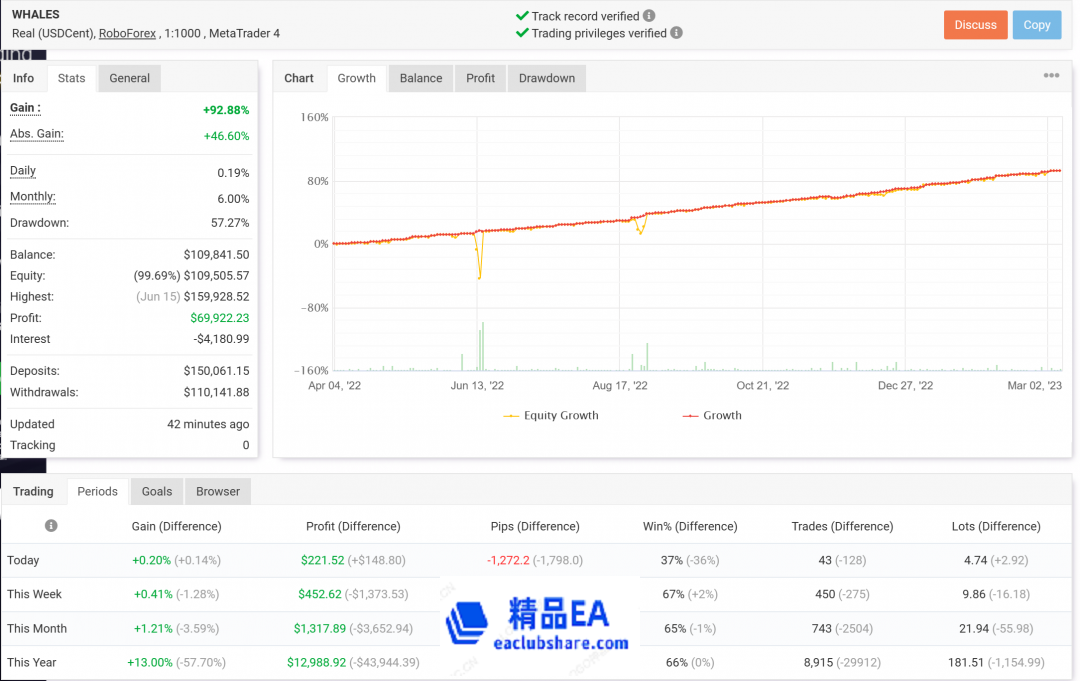Screen dimensions: 1080x681
Task: Select the Goals tab
Action: (x=156, y=491)
